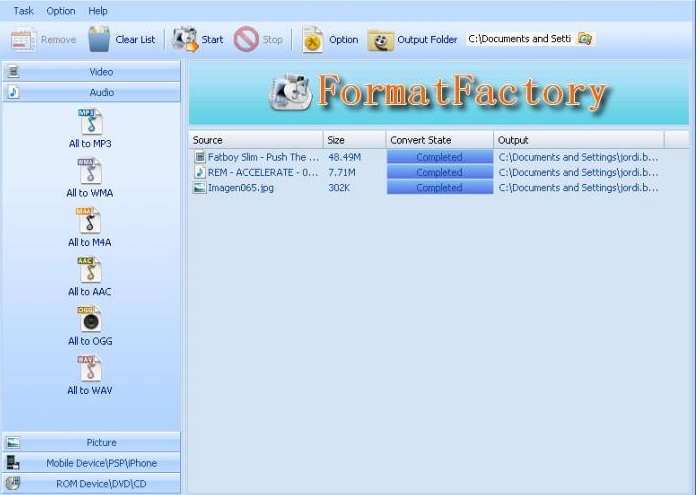Screen dimensions: 700x495
Task: Click the Stop conversion icon
Action: pos(246,39)
